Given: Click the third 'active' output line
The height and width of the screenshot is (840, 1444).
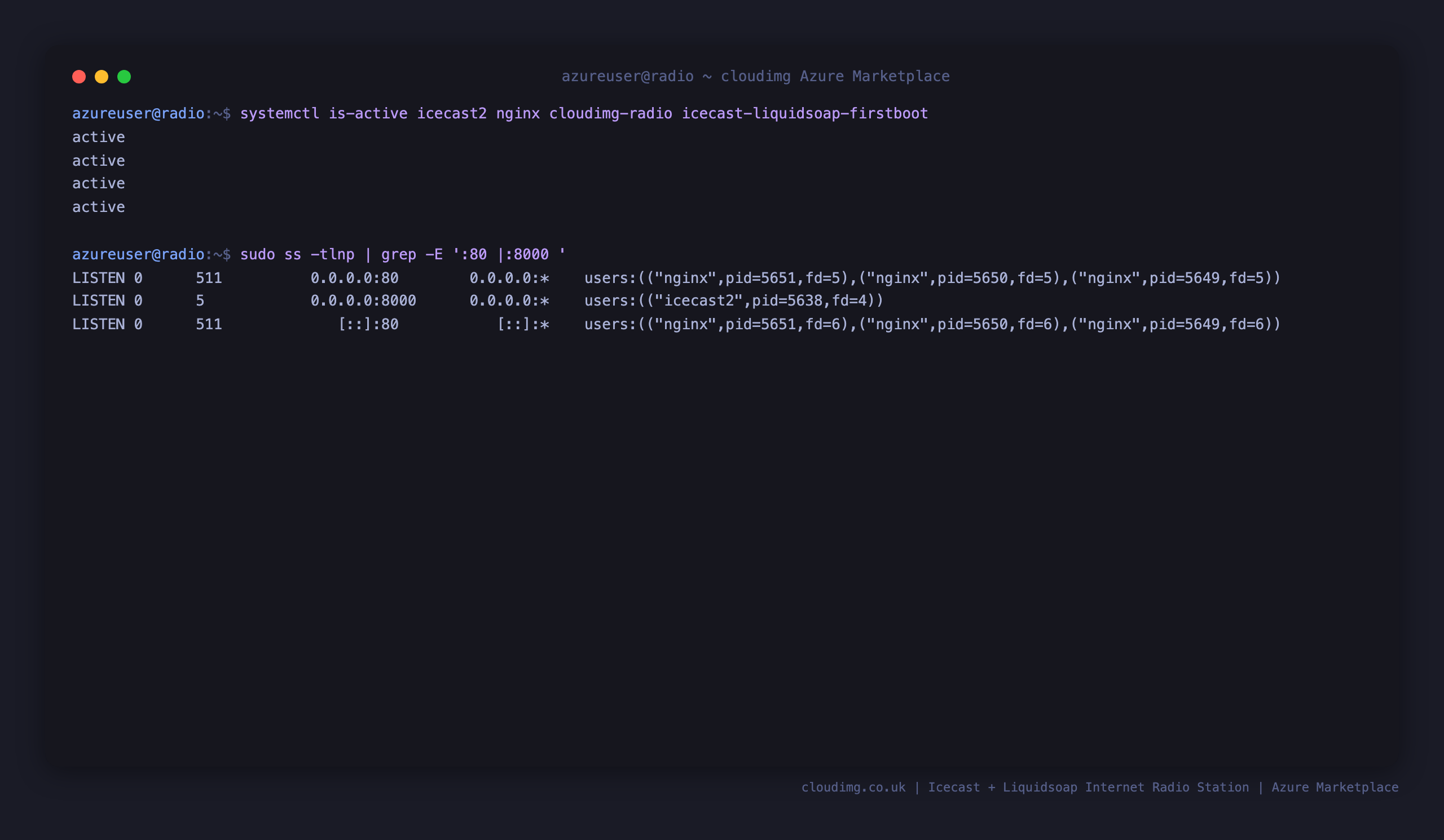Looking at the screenshot, I should (99, 184).
